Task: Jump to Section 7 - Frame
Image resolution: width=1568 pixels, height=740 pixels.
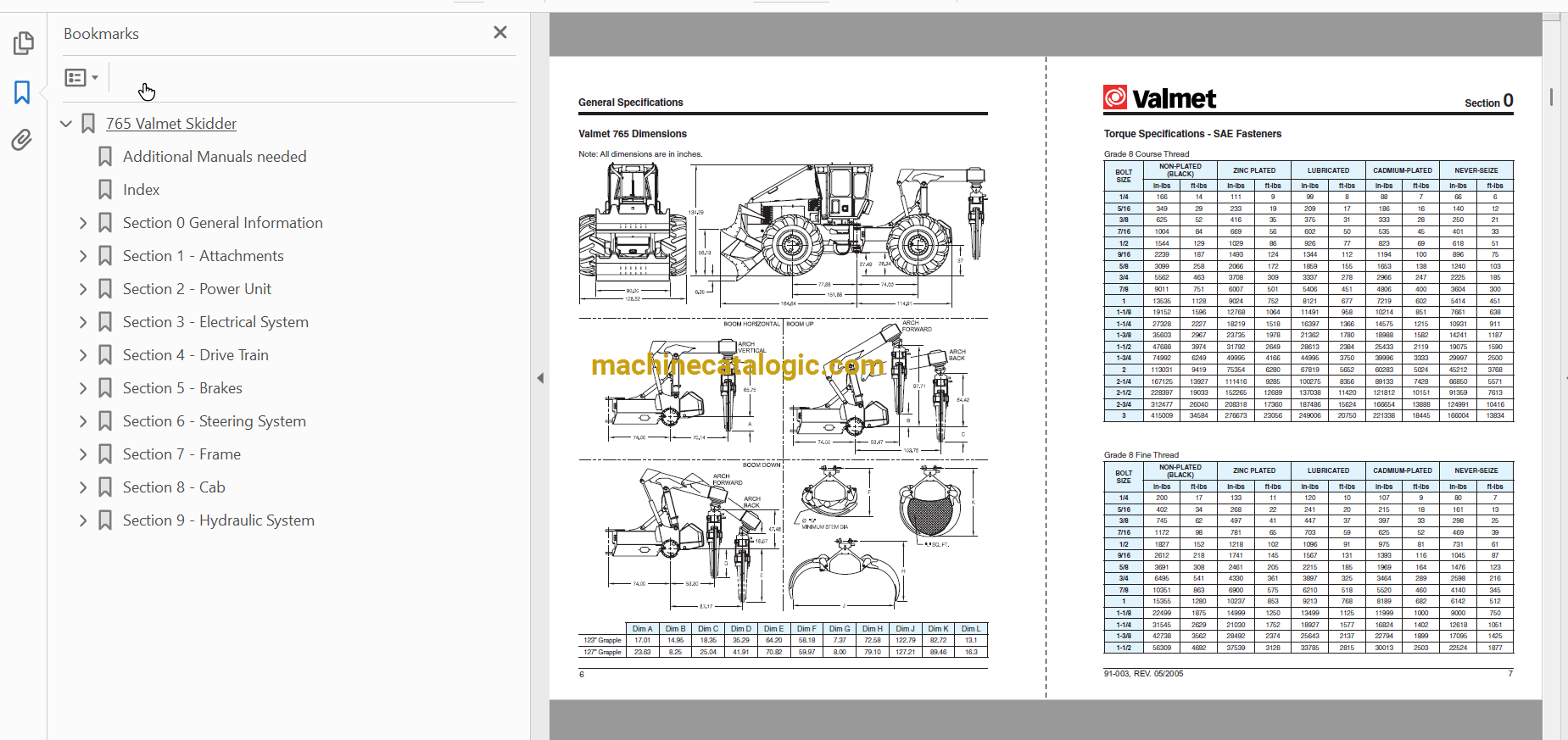Action: pos(181,454)
